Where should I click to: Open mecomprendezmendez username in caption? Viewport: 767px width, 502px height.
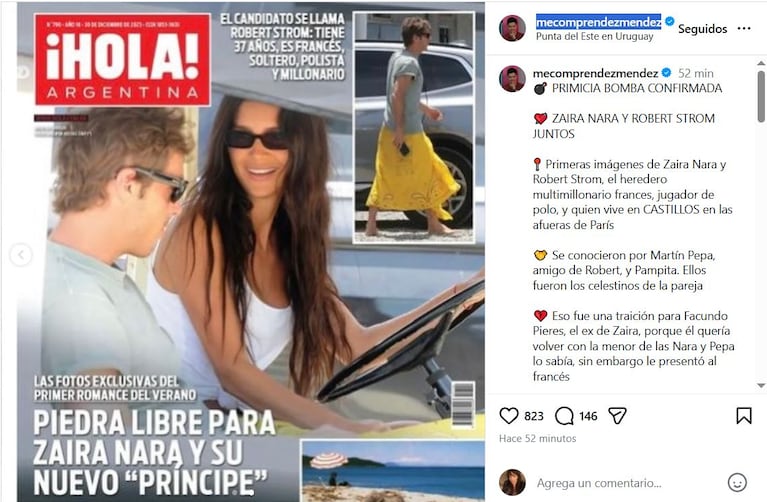[595, 73]
